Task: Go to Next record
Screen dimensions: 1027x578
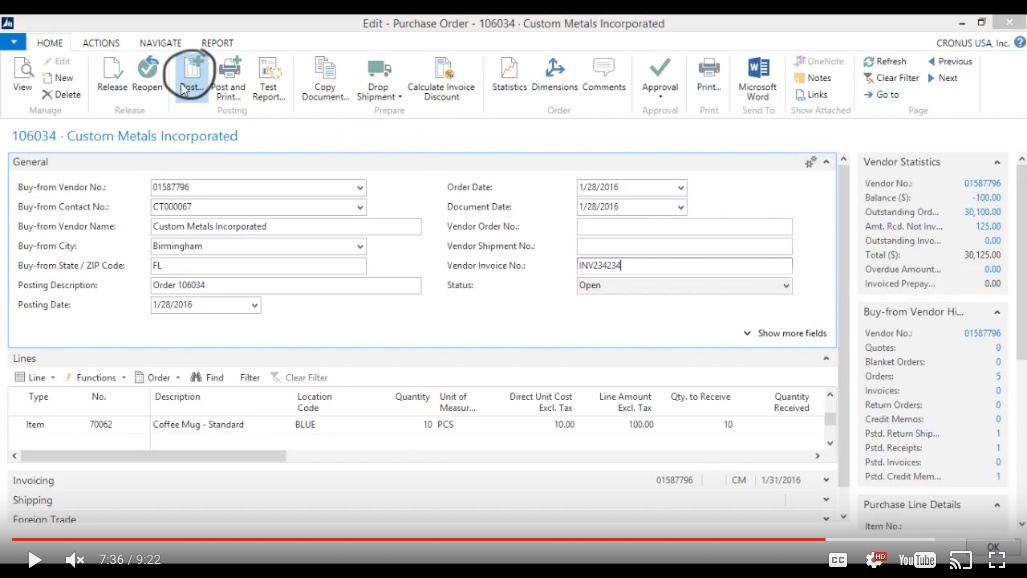Action: (x=943, y=78)
